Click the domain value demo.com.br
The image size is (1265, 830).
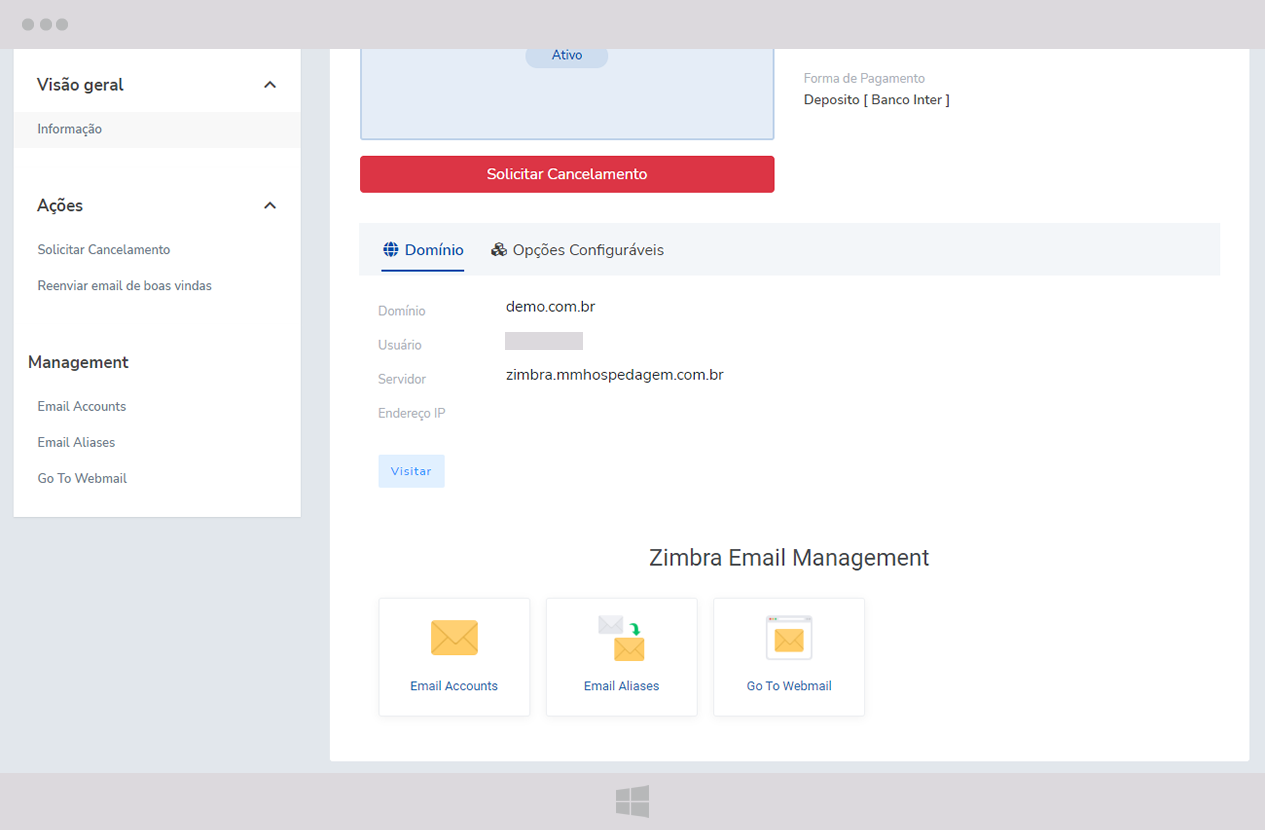pyautogui.click(x=550, y=306)
